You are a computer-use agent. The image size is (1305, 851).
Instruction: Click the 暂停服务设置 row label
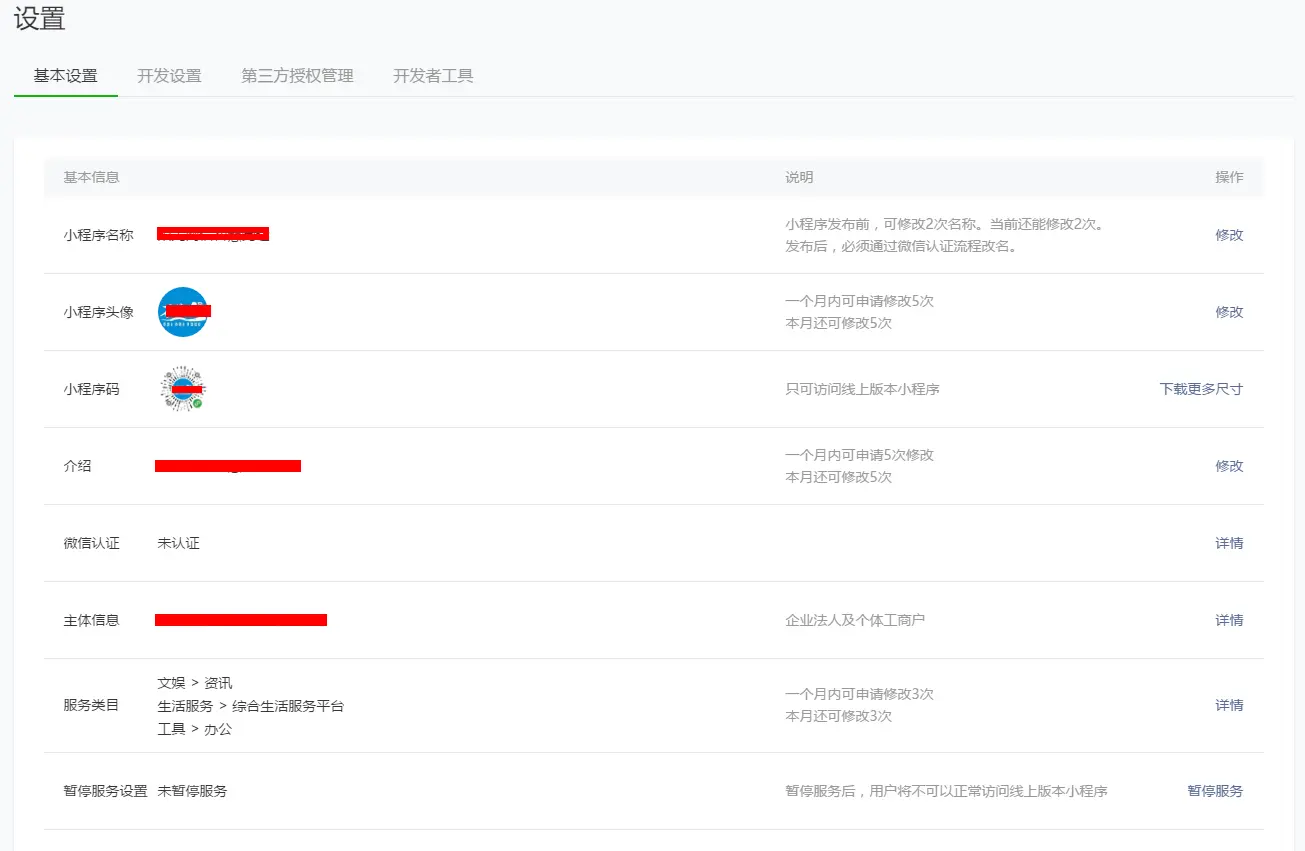point(105,791)
